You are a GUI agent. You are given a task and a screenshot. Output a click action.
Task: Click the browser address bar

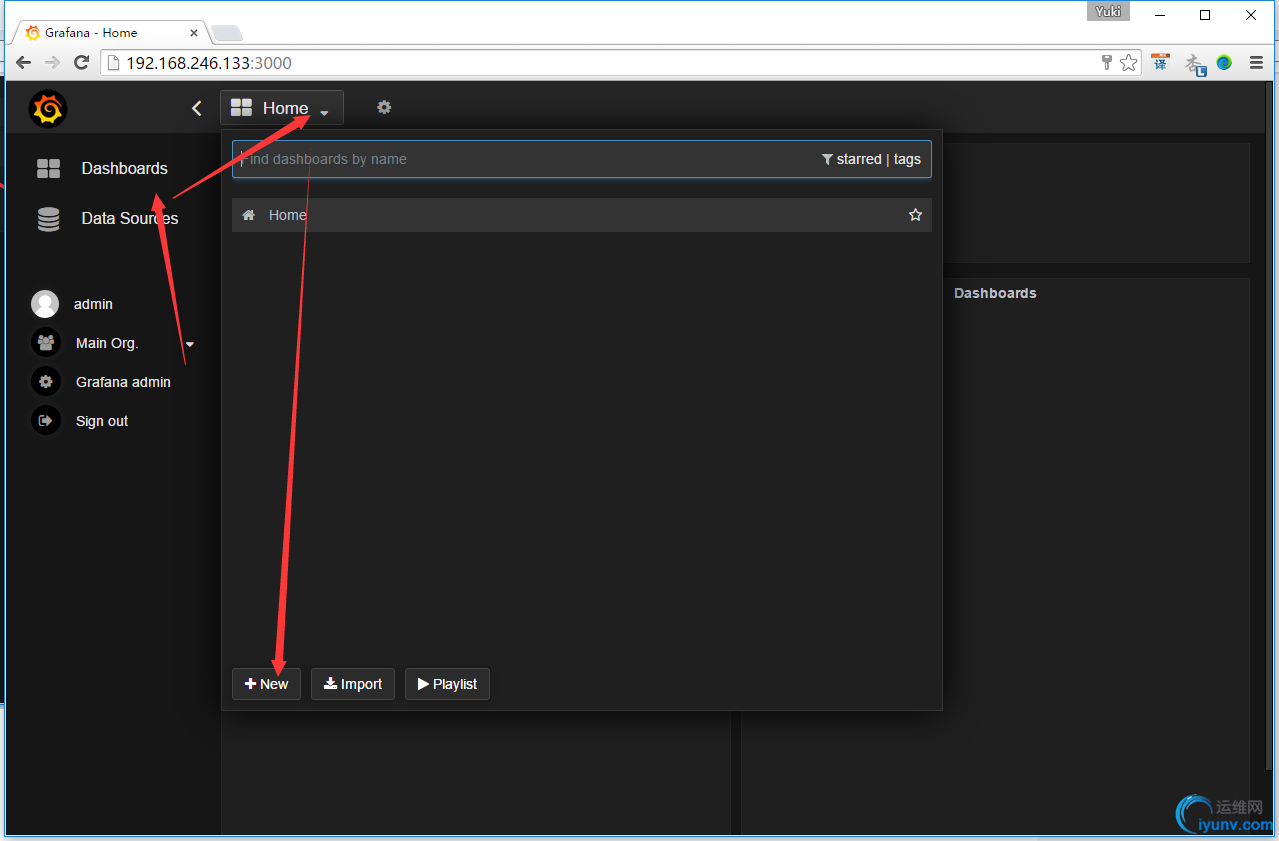pos(600,63)
